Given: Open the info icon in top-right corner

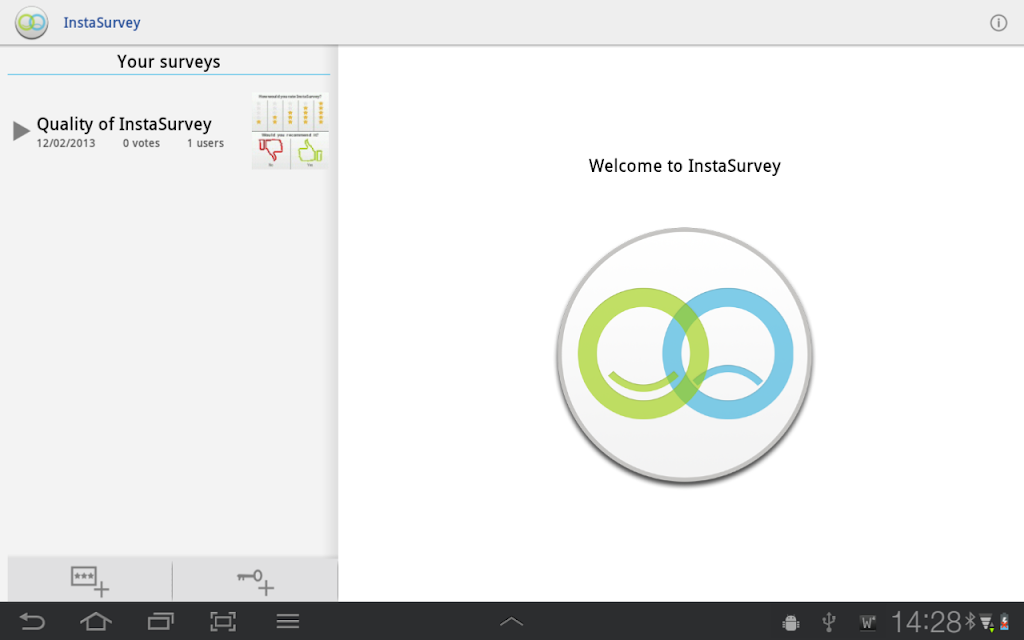Looking at the screenshot, I should coord(998,23).
